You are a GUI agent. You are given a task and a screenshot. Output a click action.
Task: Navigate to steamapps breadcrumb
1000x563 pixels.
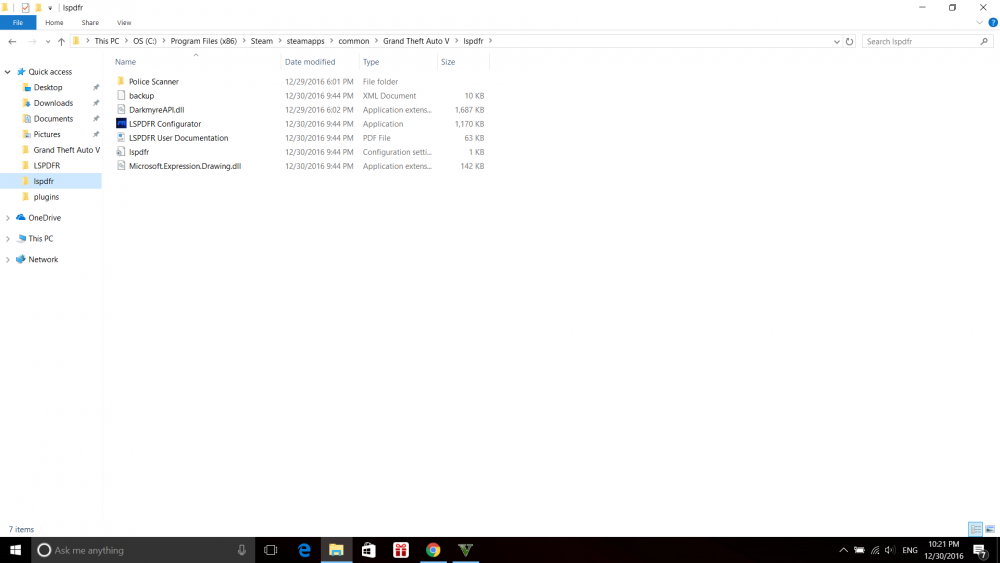coord(305,41)
